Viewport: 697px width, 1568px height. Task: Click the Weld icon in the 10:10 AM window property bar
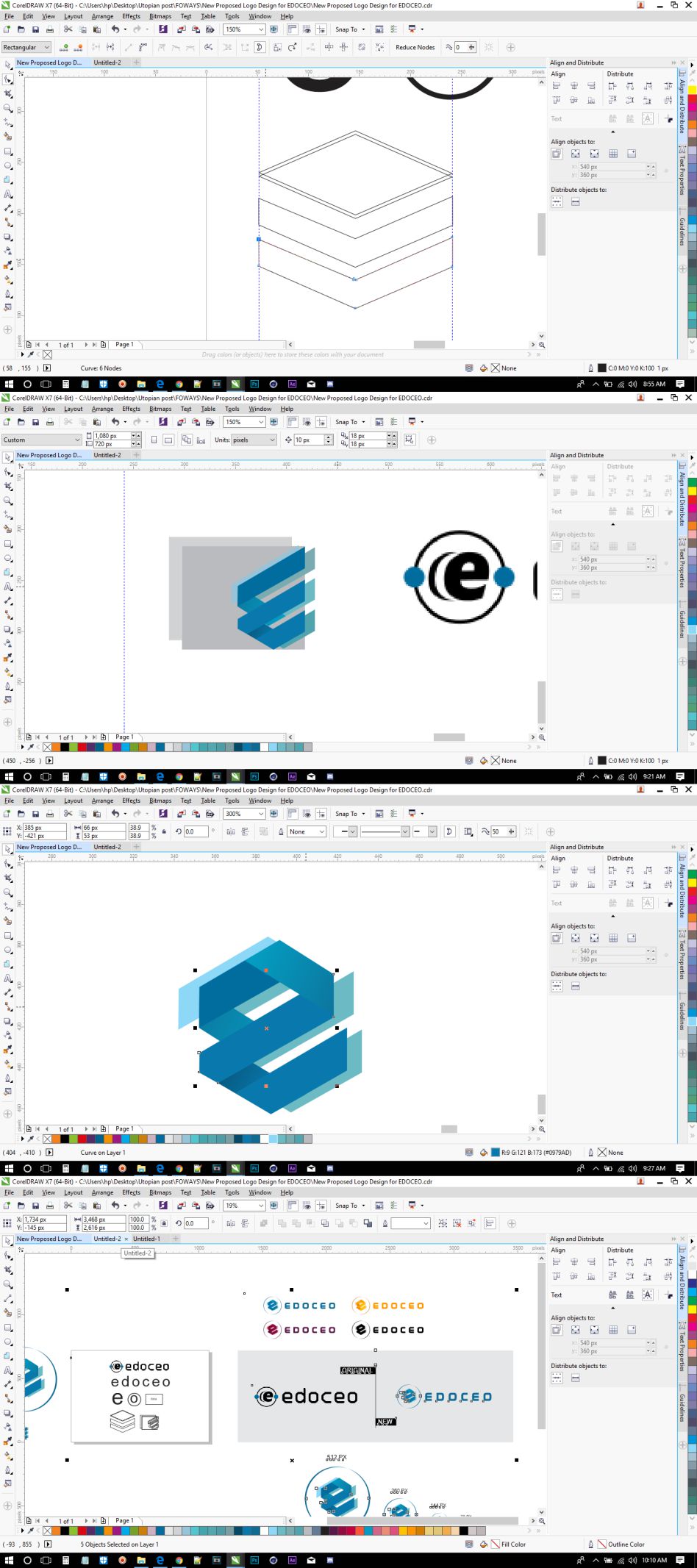tap(282, 1223)
